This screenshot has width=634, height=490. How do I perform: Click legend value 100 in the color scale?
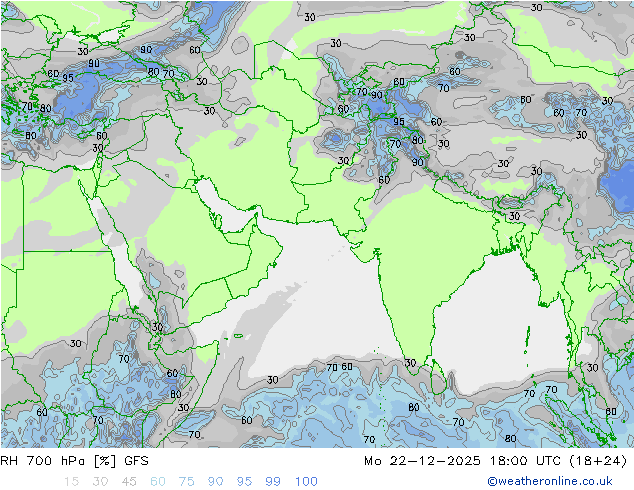click(306, 481)
